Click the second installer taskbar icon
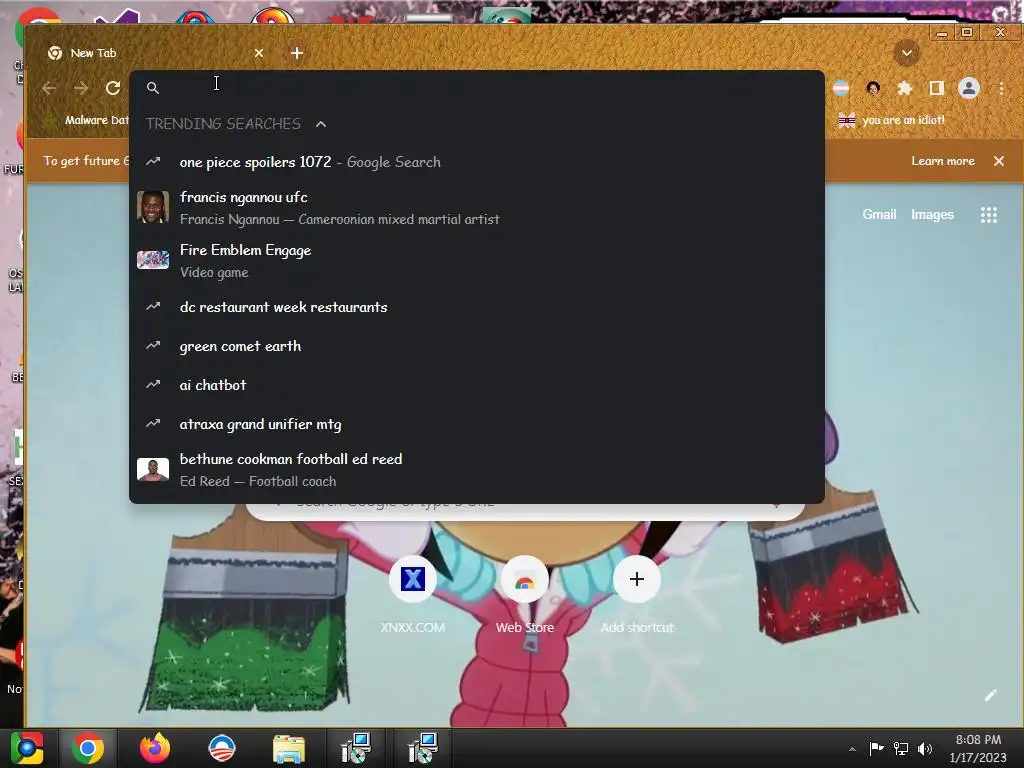This screenshot has width=1024, height=768. click(423, 748)
